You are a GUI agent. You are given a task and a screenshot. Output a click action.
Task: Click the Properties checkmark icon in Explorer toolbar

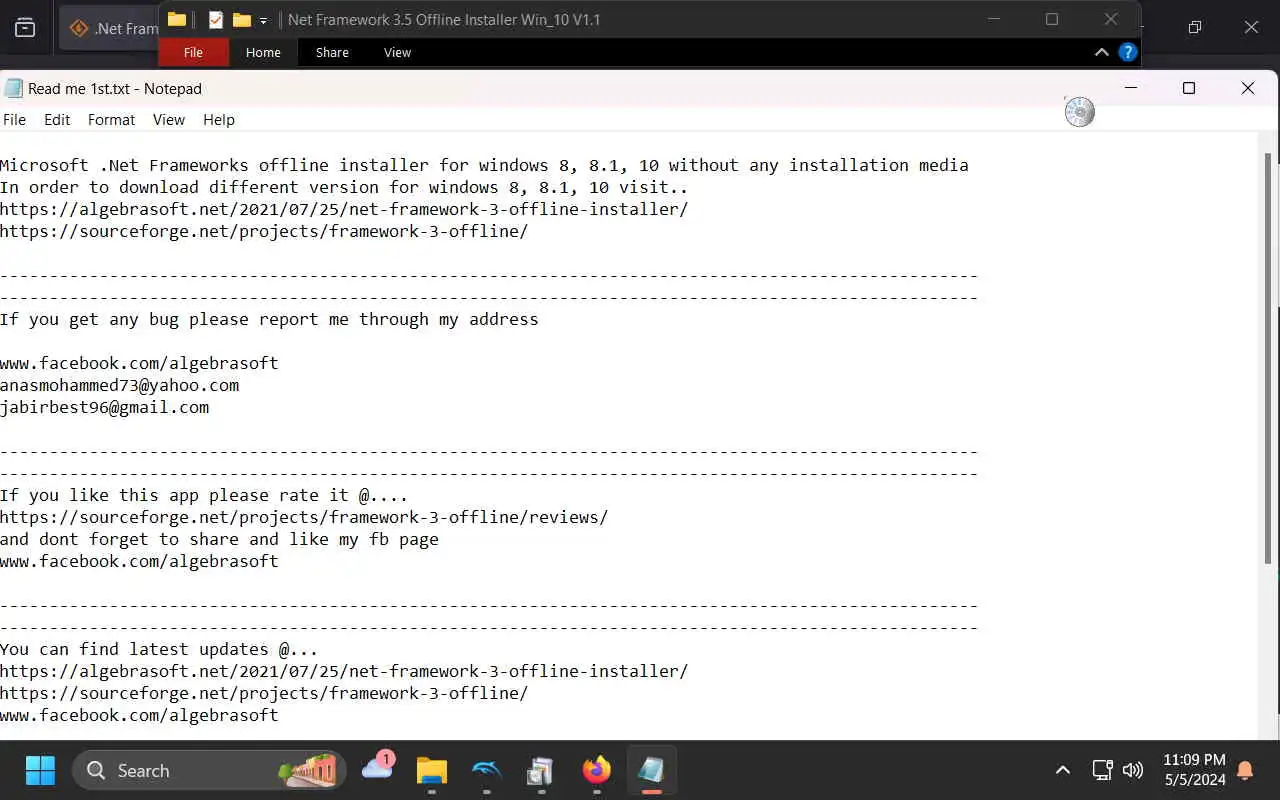[215, 19]
